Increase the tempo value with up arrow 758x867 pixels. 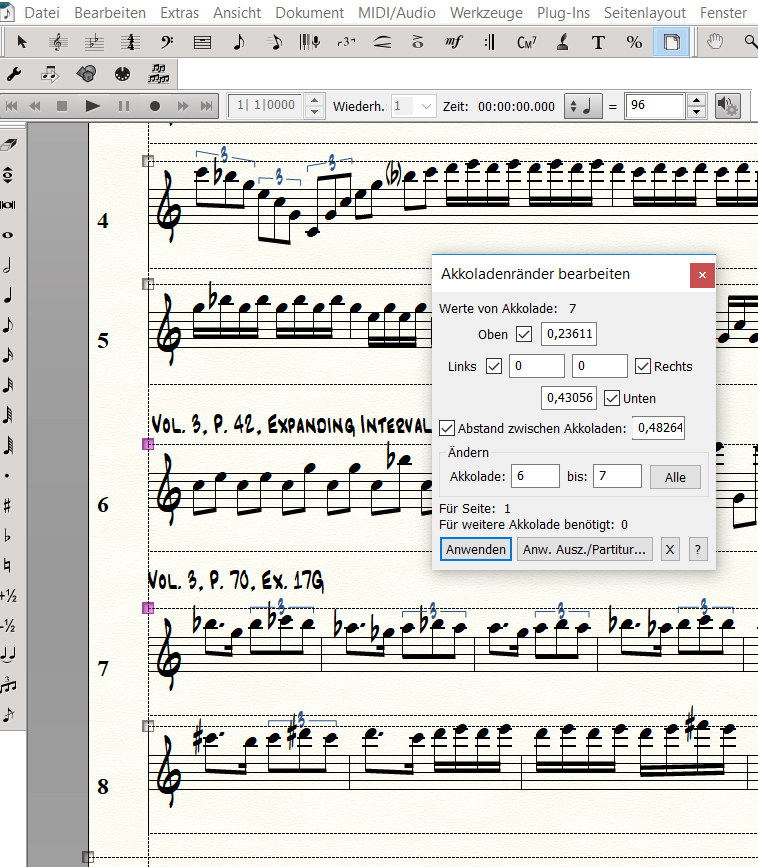[697, 100]
